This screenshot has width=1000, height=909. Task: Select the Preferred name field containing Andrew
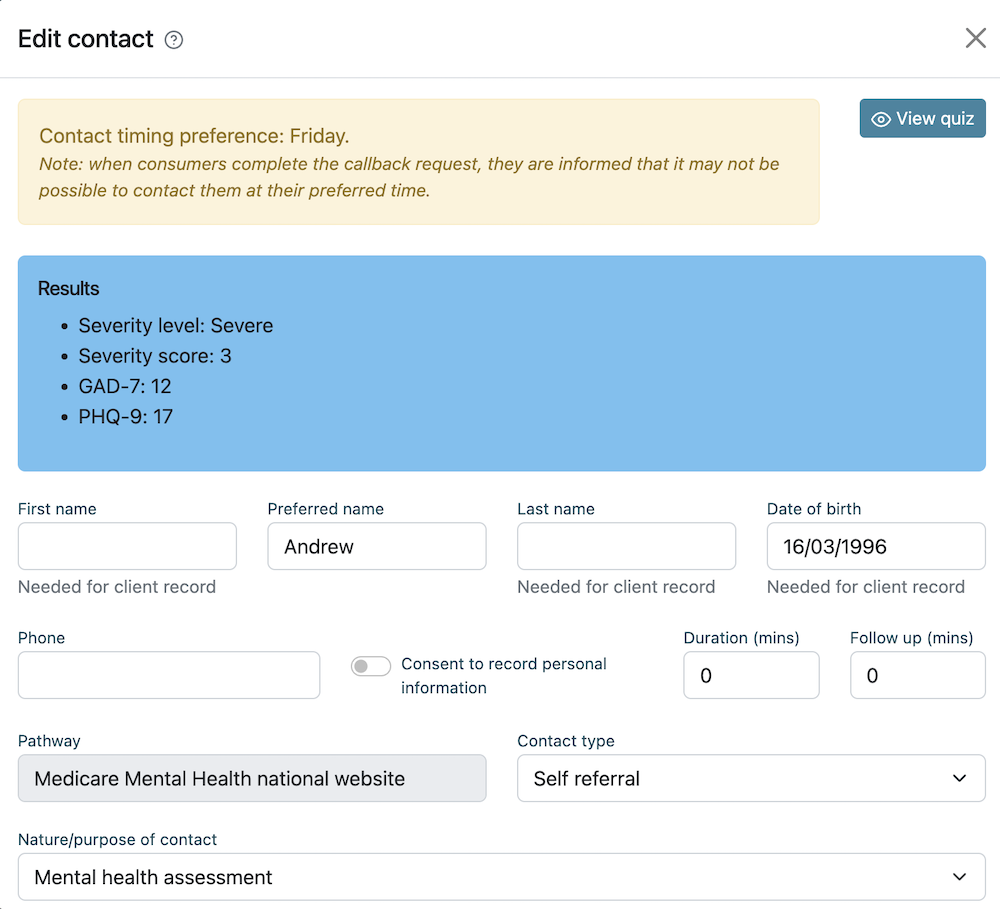point(376,546)
